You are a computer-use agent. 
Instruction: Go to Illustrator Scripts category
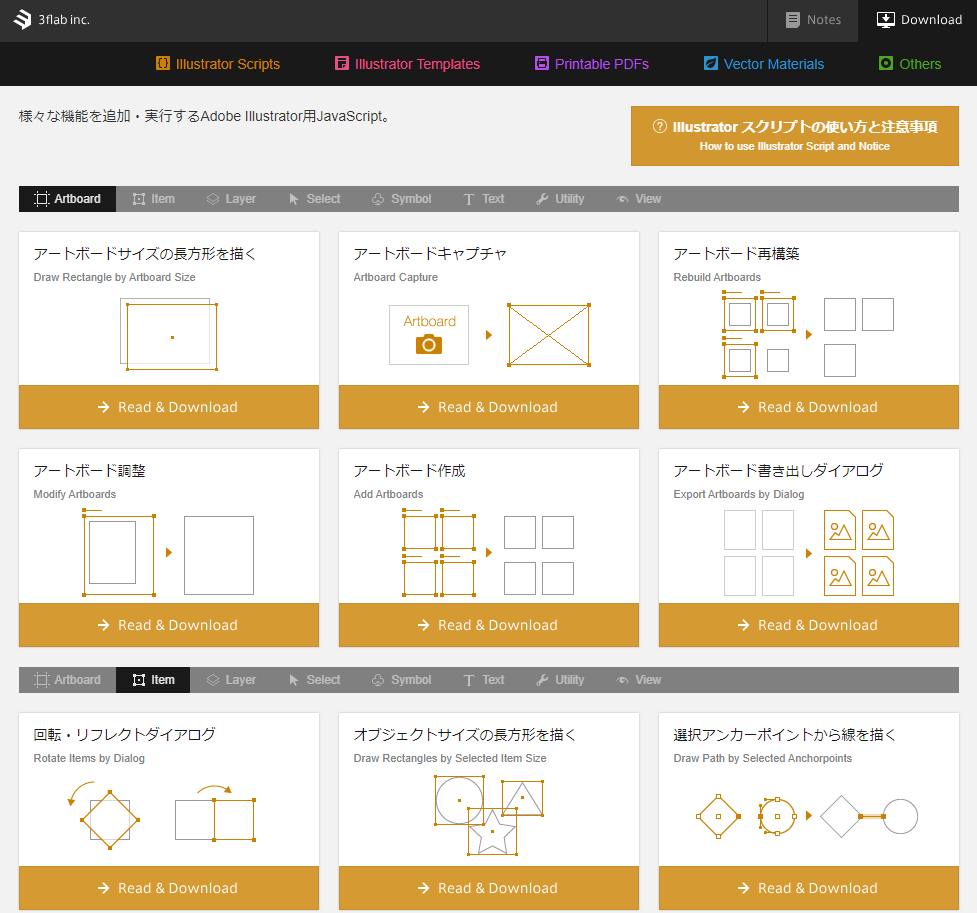click(218, 64)
